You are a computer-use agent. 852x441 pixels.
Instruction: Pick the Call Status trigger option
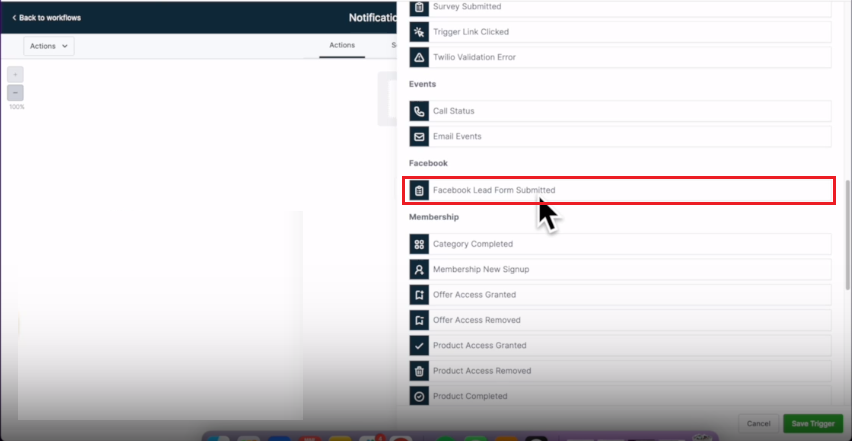(x=620, y=111)
